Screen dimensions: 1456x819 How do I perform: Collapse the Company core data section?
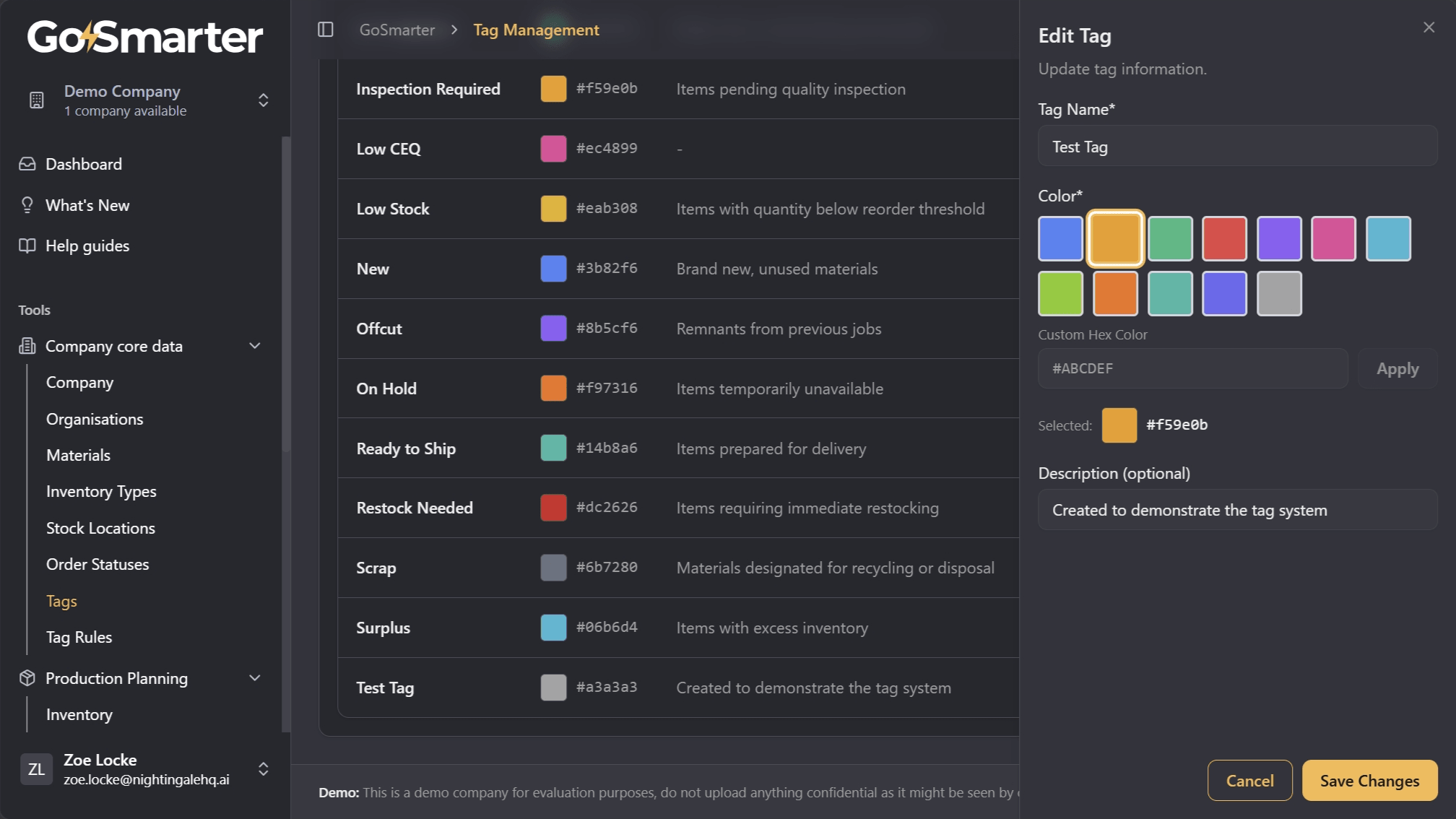(x=254, y=346)
